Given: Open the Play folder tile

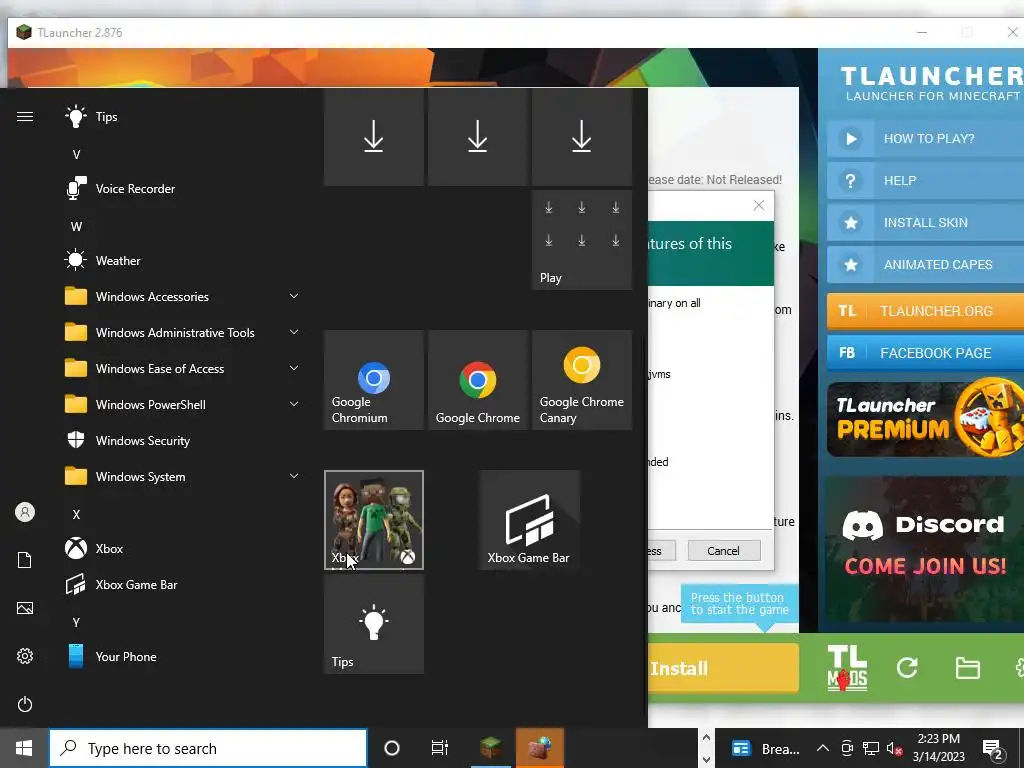Looking at the screenshot, I should pos(582,240).
